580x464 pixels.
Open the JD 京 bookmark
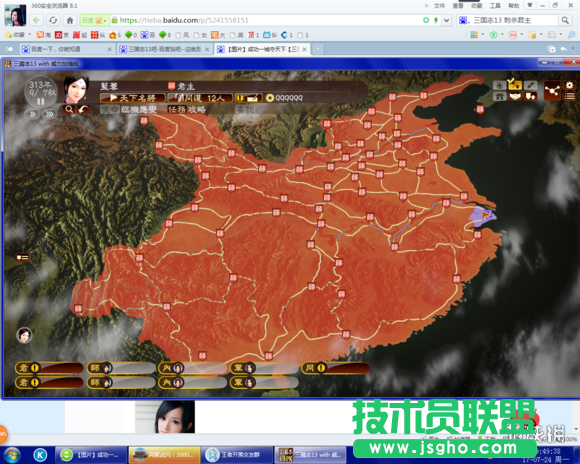click(62, 35)
